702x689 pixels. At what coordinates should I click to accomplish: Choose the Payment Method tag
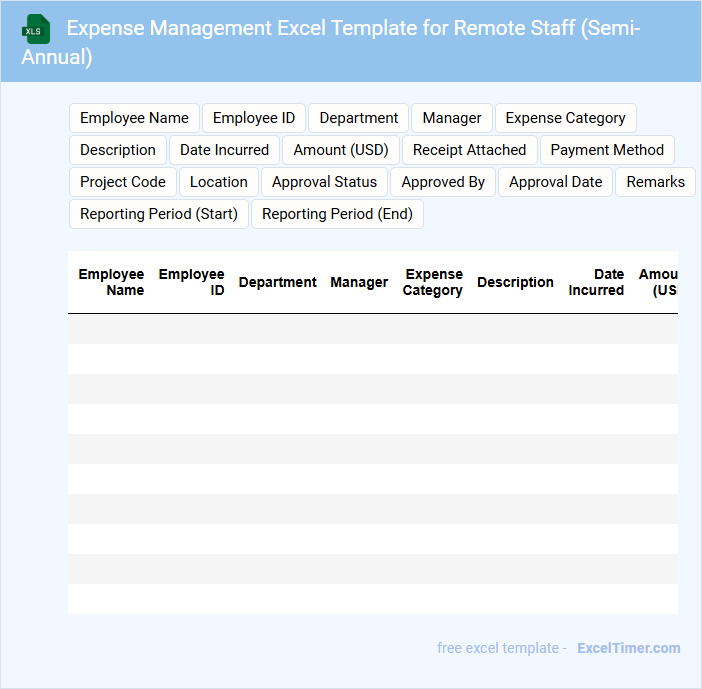607,150
